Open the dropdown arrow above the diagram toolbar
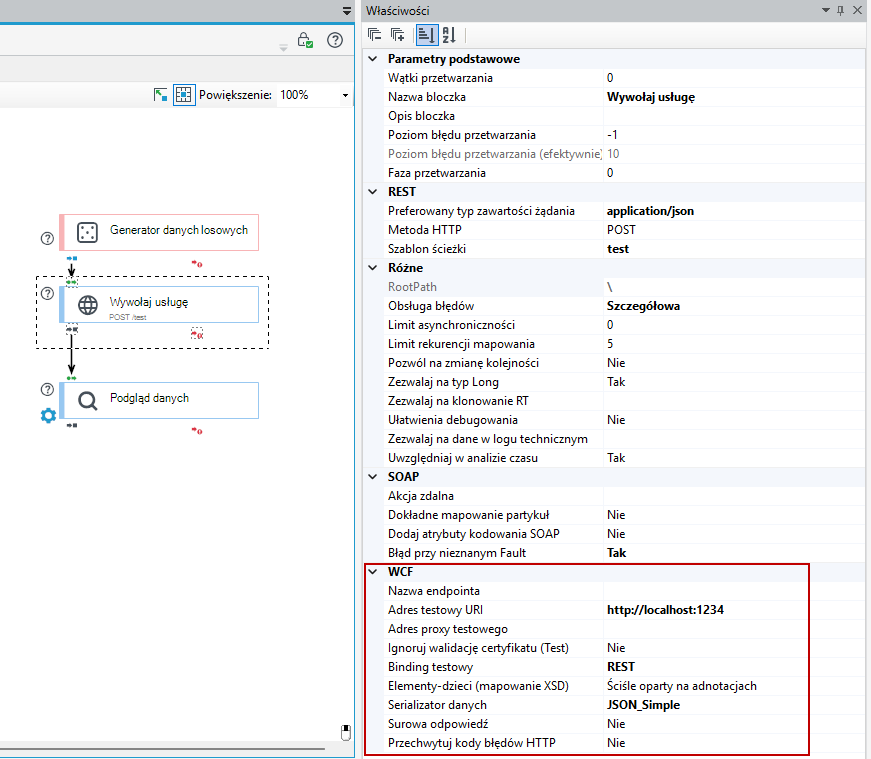871x759 pixels. [x=347, y=11]
